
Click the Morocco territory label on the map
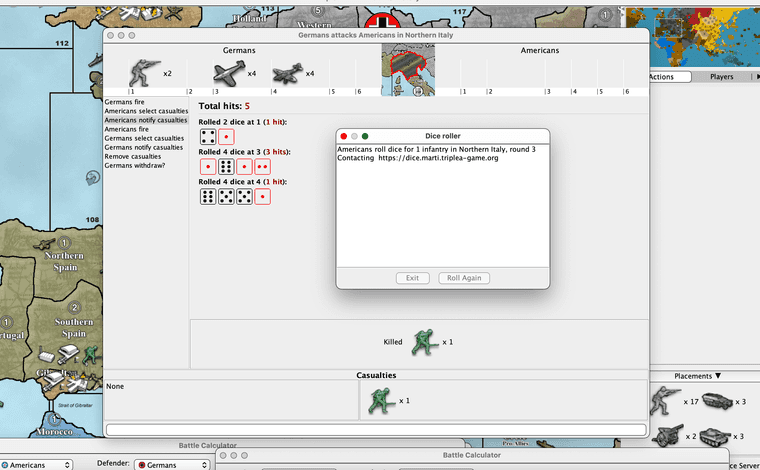point(54,431)
